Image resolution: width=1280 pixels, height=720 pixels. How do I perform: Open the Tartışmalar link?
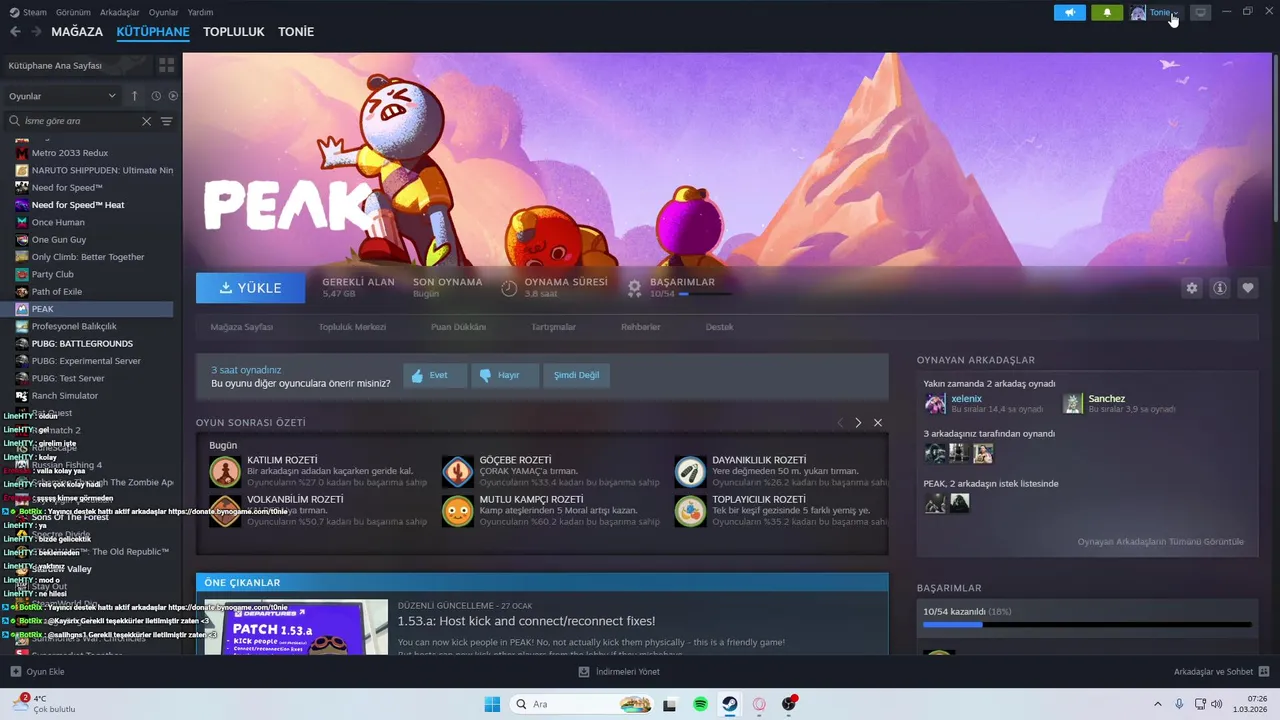[x=553, y=327]
